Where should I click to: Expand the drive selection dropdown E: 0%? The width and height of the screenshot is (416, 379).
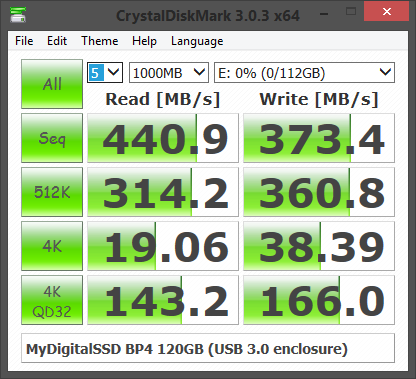tap(304, 72)
